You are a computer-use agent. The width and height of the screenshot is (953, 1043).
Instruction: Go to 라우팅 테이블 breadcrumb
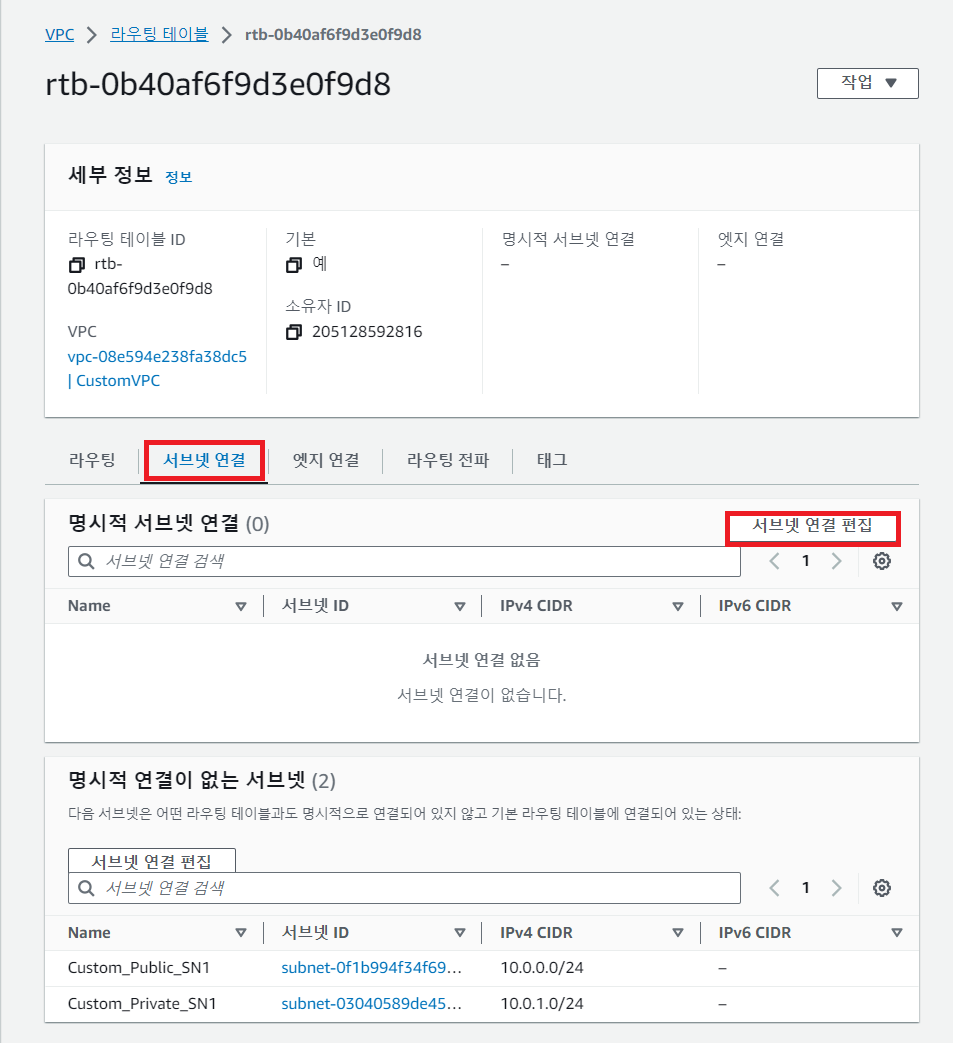pos(159,35)
